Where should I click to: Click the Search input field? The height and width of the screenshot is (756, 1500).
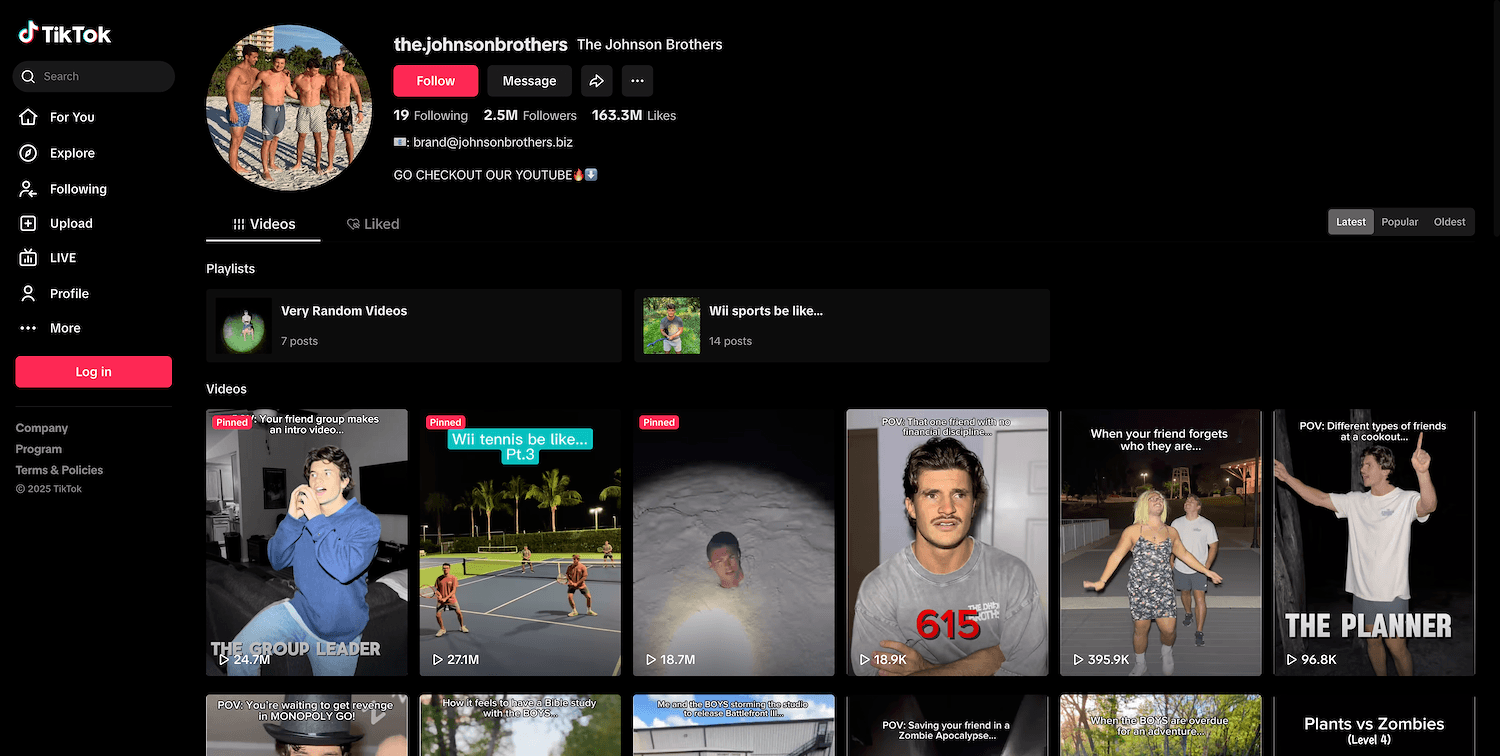(100, 76)
